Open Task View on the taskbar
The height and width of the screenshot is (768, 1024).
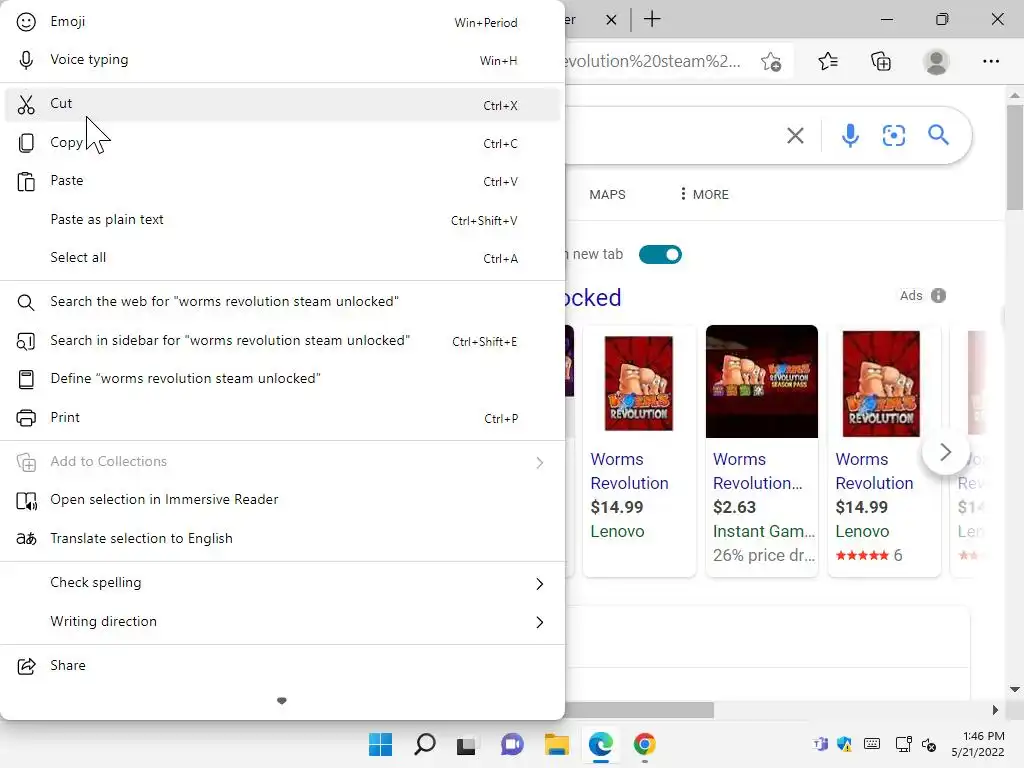click(467, 744)
